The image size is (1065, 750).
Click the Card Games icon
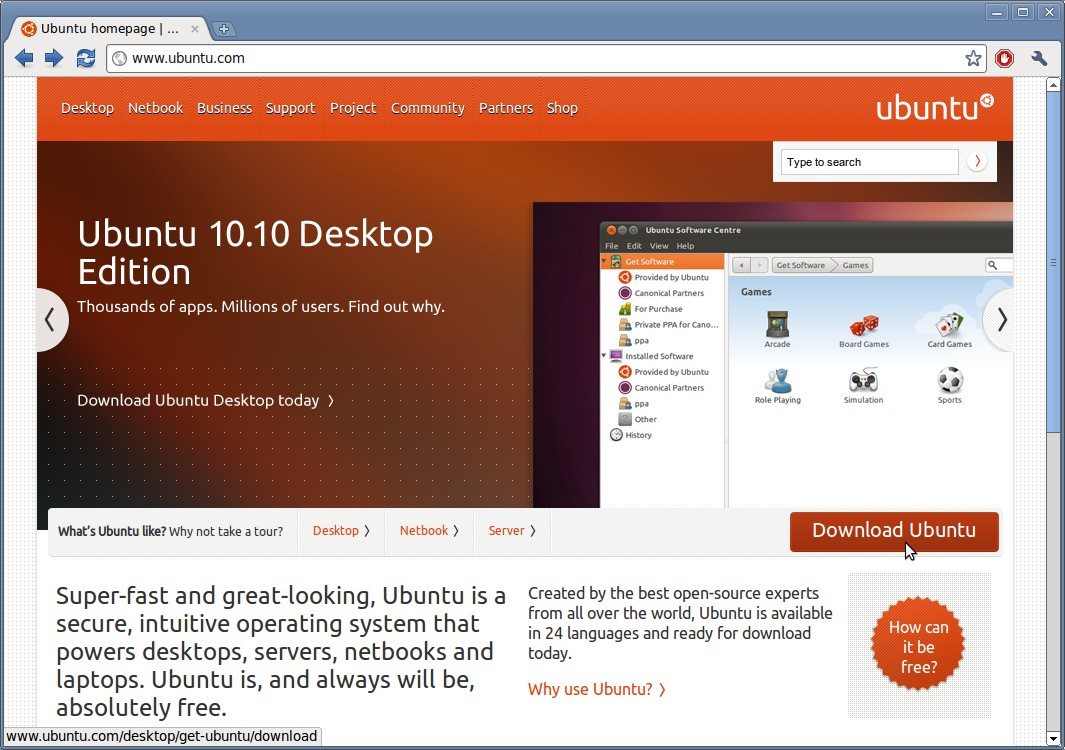[x=950, y=325]
